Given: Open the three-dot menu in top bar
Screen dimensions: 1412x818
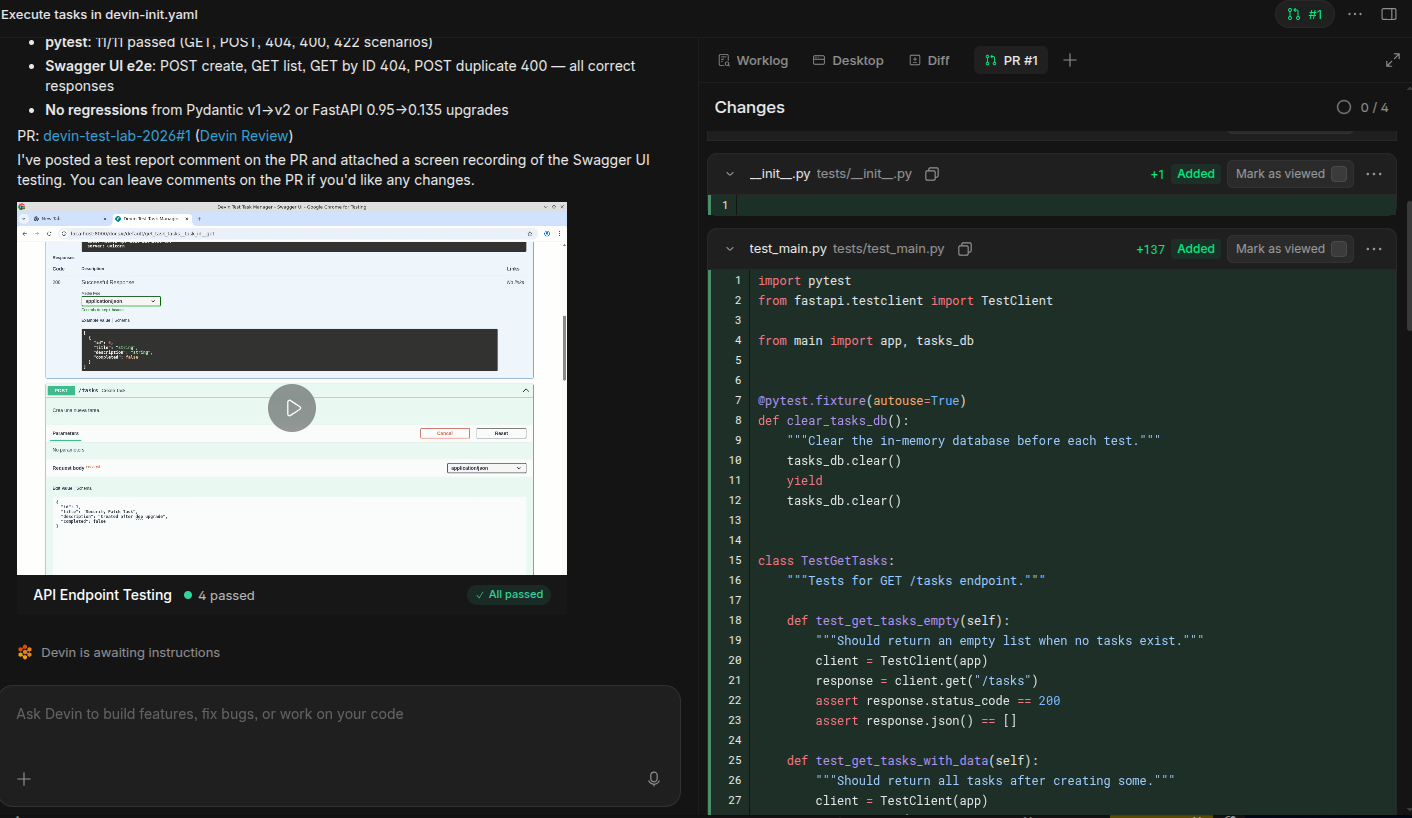Looking at the screenshot, I should point(1355,14).
